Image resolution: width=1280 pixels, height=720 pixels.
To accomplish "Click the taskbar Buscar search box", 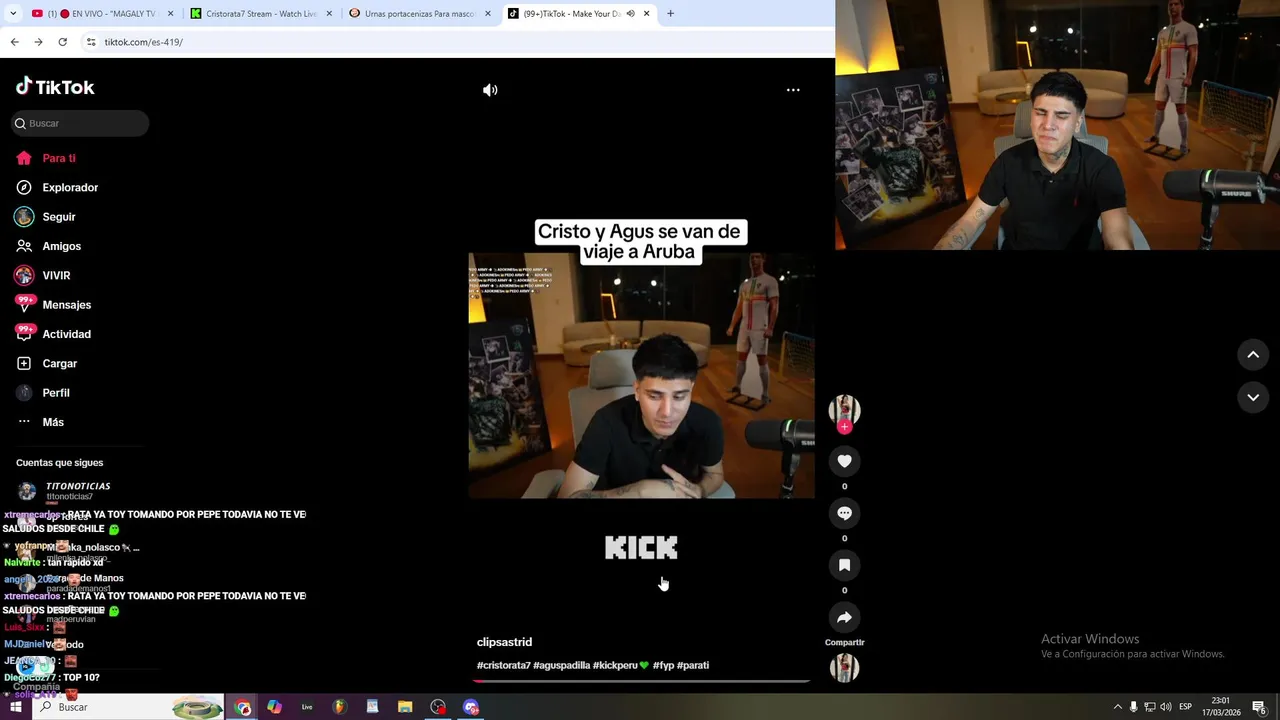I will [130, 707].
